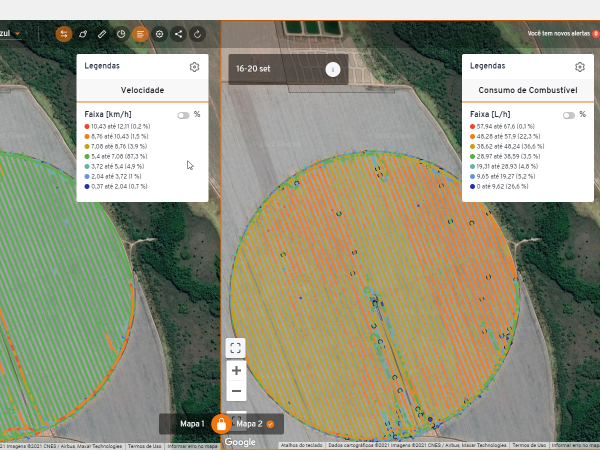Click the share icon in toolbar

tap(178, 34)
